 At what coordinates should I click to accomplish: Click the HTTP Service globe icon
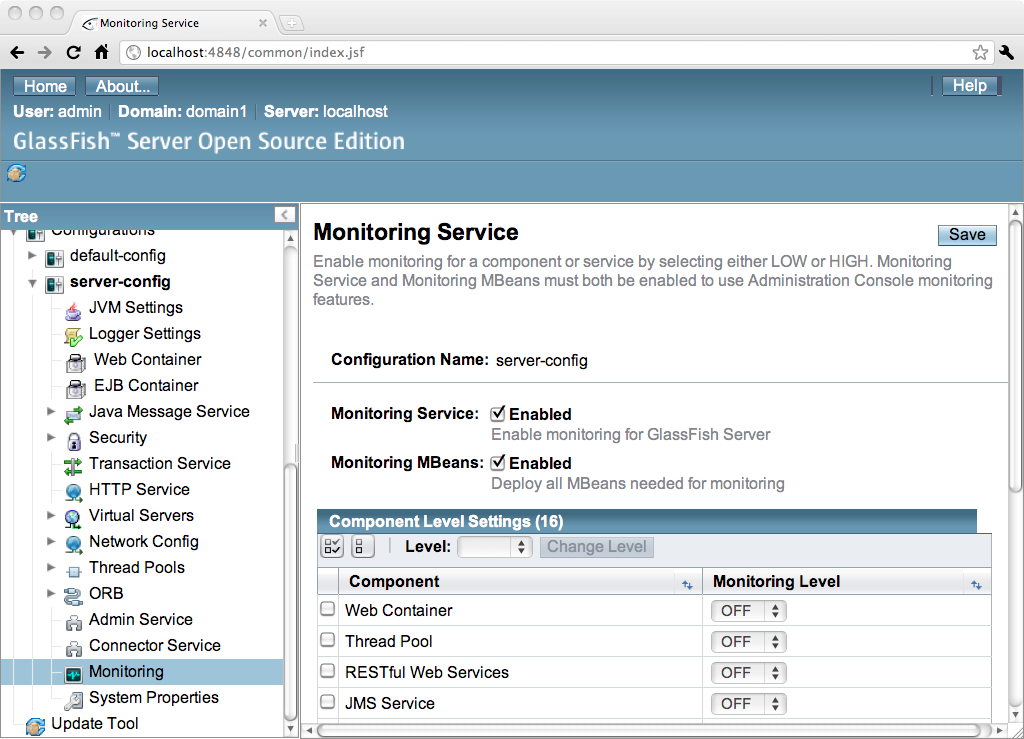pos(73,492)
